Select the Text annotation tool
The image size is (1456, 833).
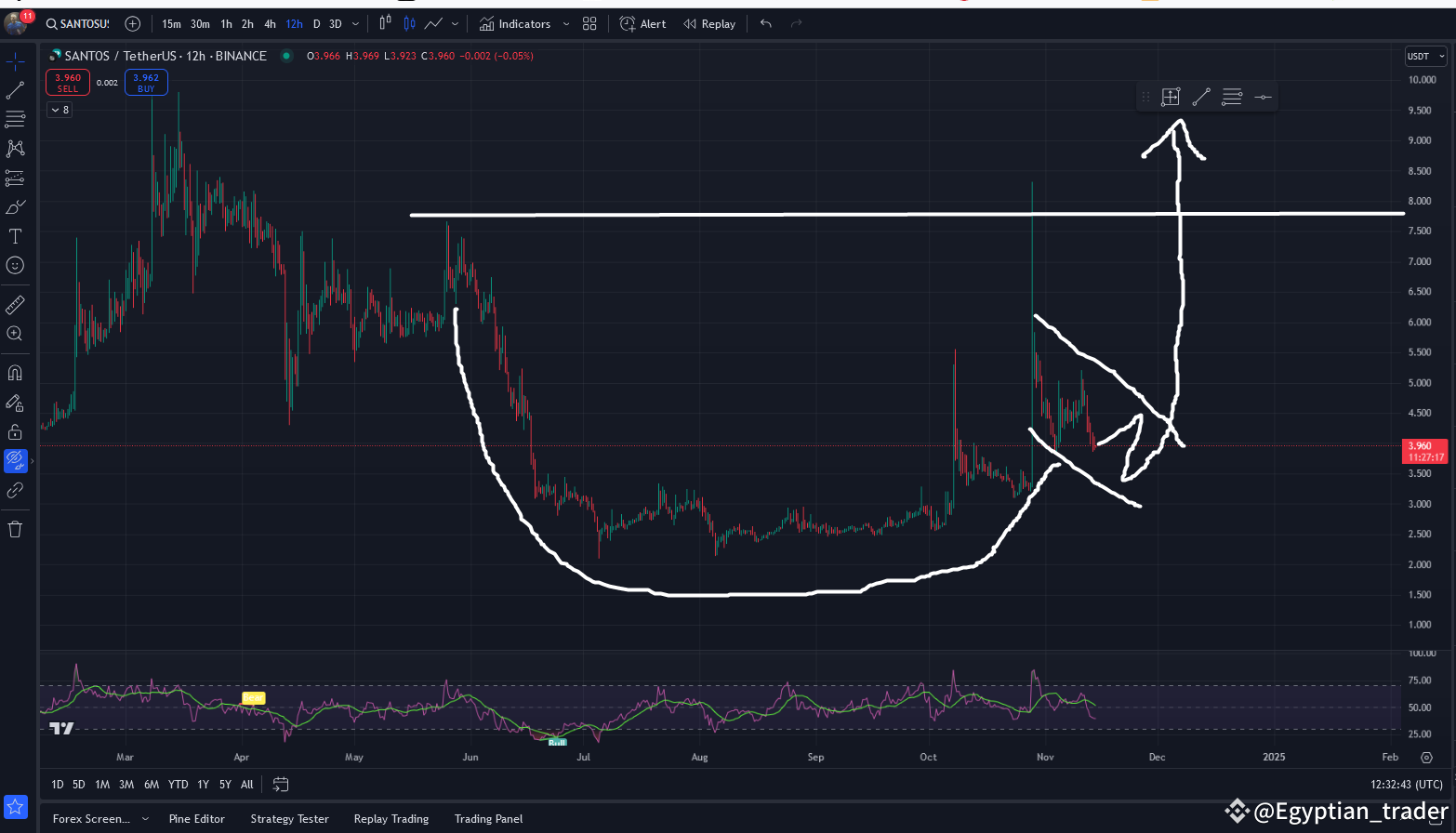tap(15, 236)
